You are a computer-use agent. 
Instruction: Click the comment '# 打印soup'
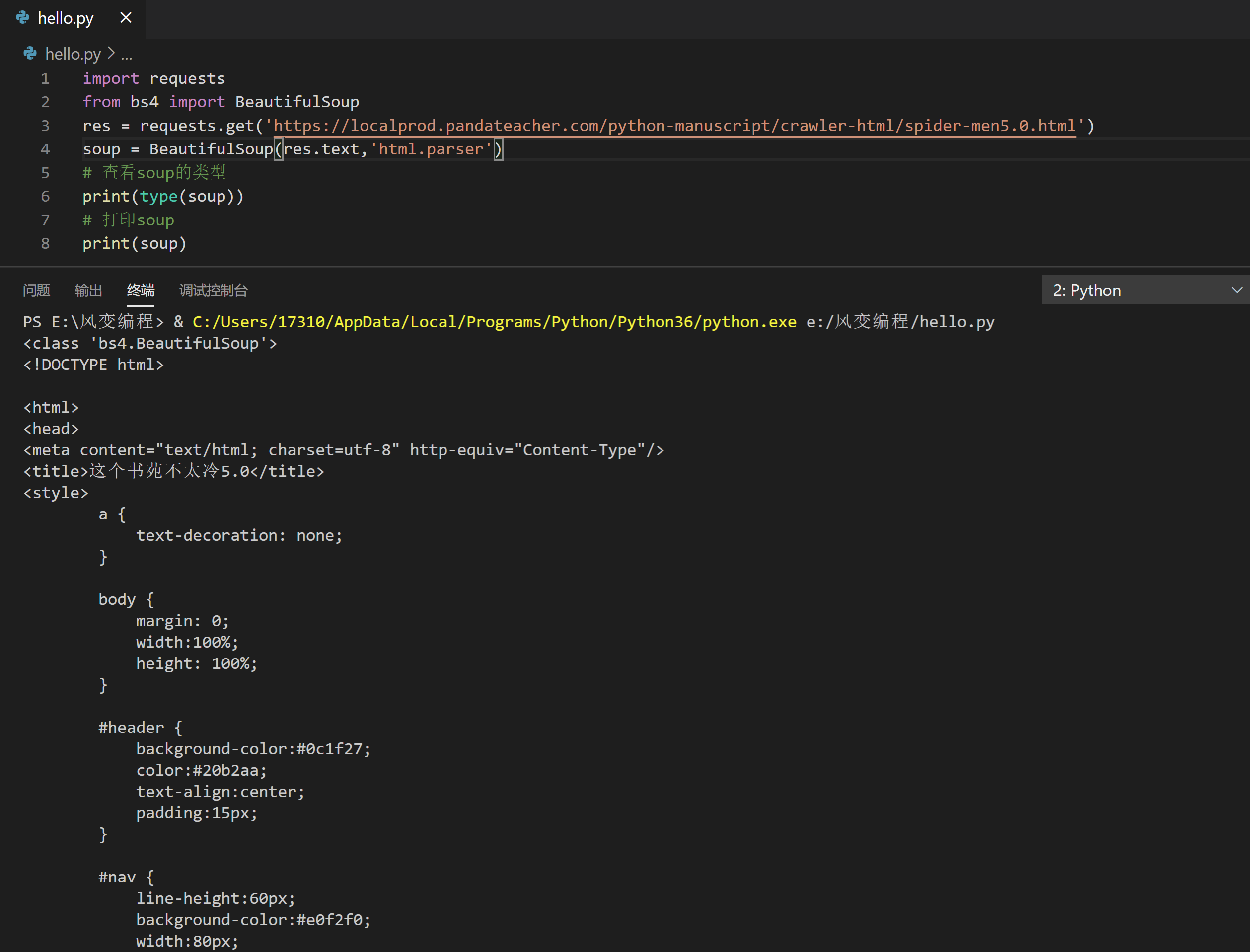(x=128, y=220)
